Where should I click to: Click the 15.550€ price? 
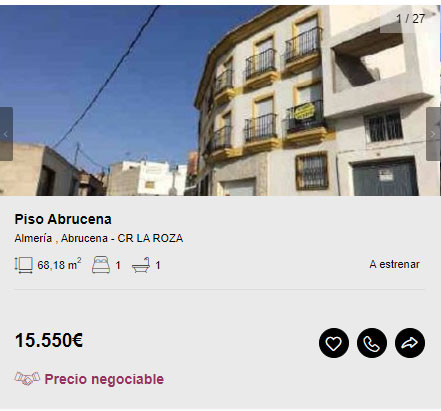coord(49,340)
